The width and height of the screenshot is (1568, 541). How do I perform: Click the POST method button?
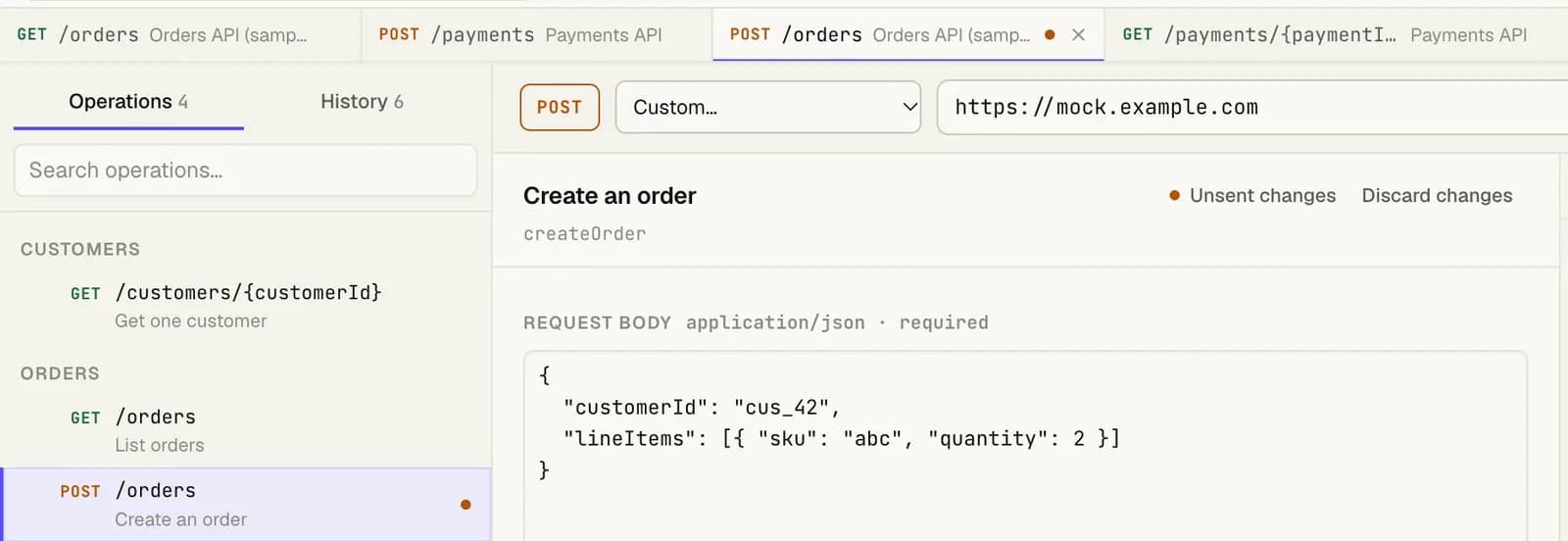[x=560, y=107]
